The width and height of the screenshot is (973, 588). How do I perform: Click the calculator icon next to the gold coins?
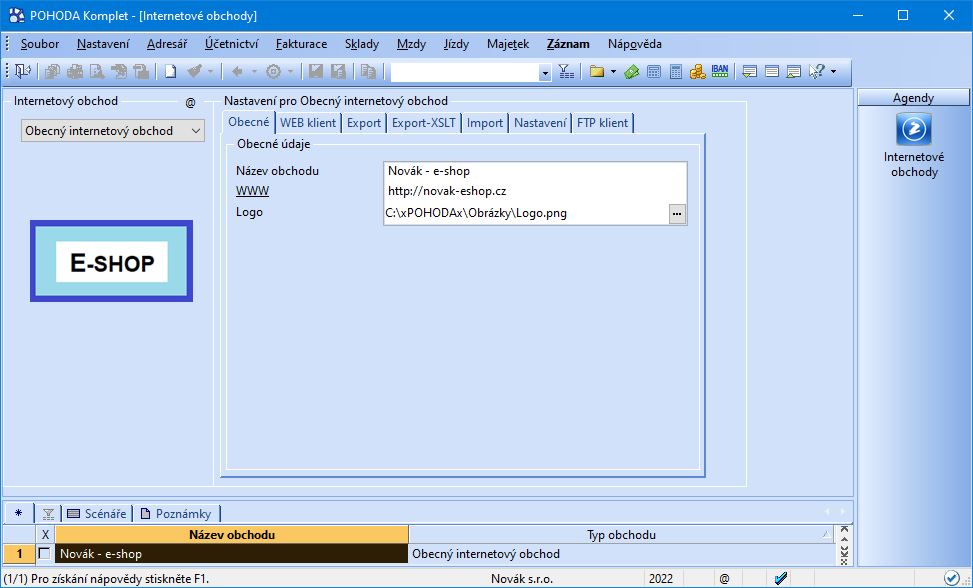pyautogui.click(x=676, y=72)
